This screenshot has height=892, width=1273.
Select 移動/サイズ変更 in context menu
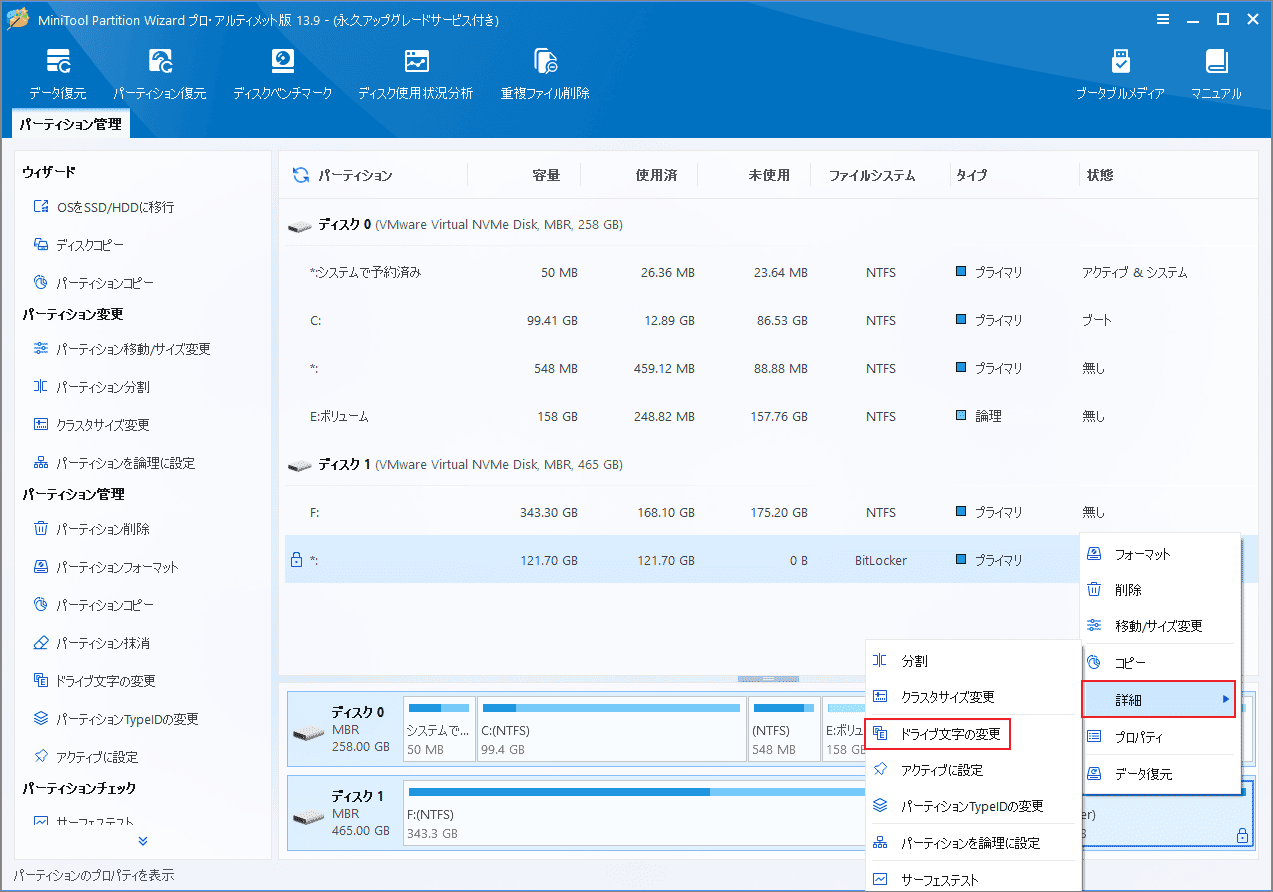point(1160,626)
